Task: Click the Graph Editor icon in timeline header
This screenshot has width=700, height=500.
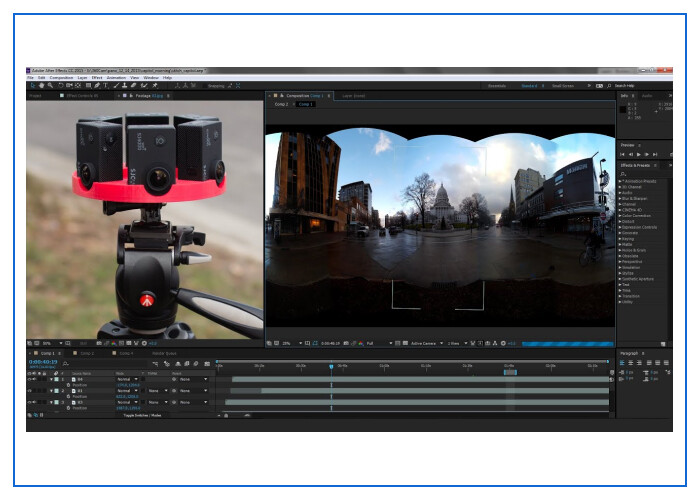Action: click(x=207, y=364)
